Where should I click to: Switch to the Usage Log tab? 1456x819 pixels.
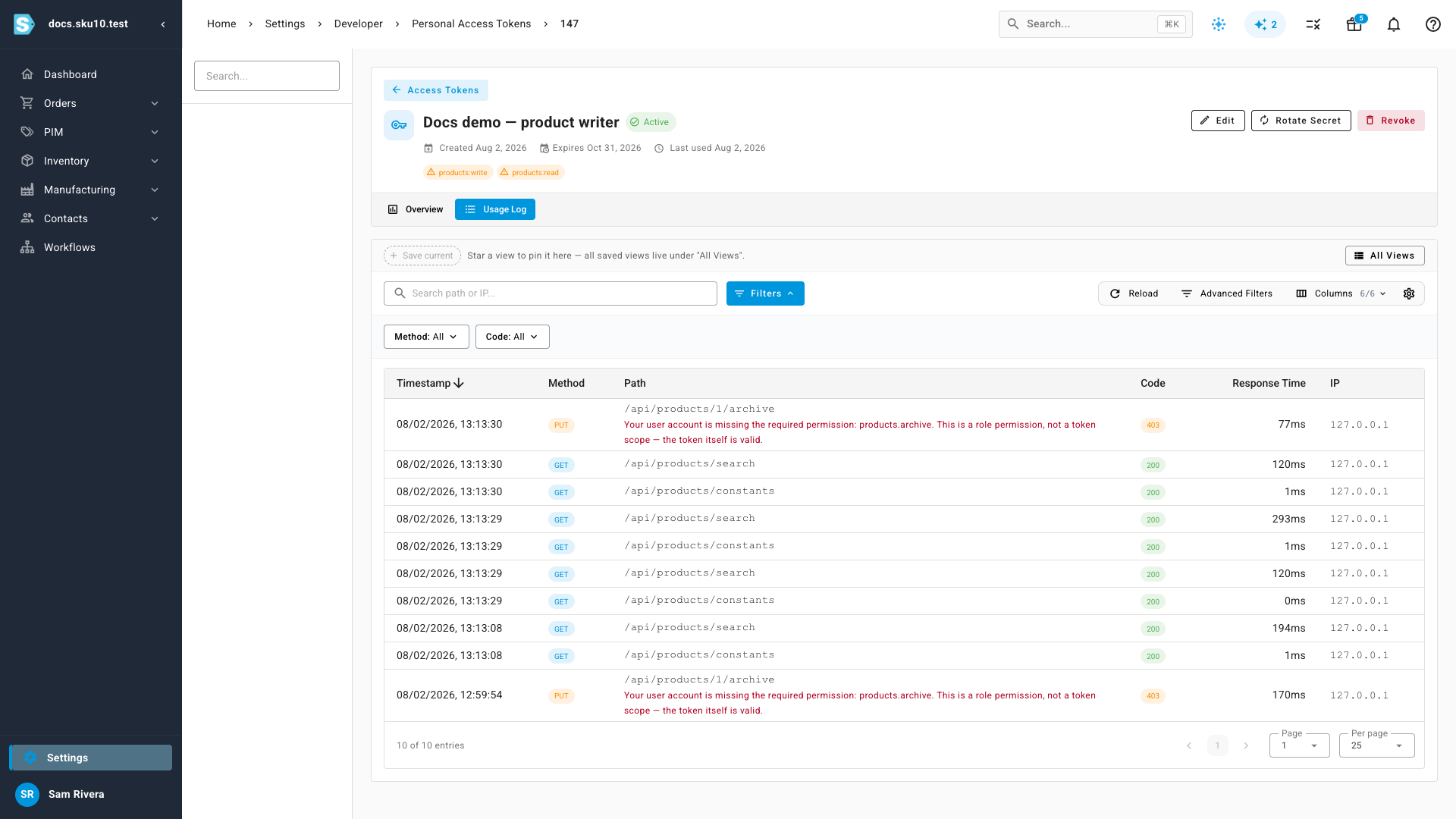(x=495, y=209)
